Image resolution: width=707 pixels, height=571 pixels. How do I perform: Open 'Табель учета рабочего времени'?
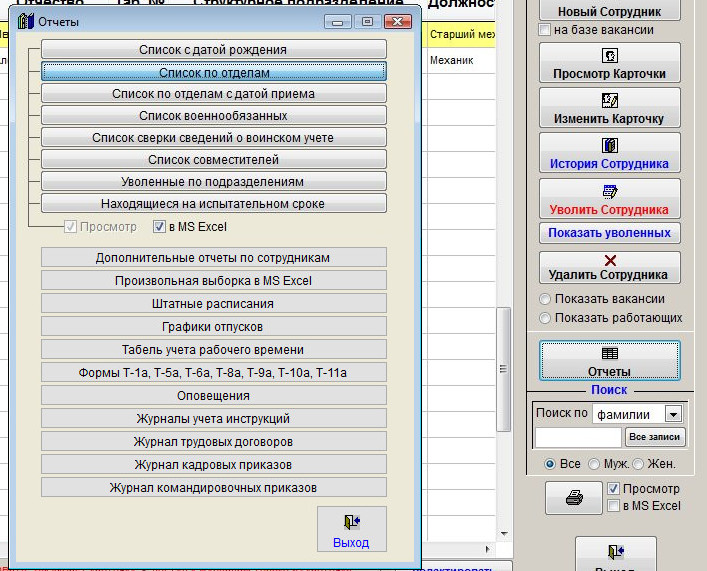(214, 350)
